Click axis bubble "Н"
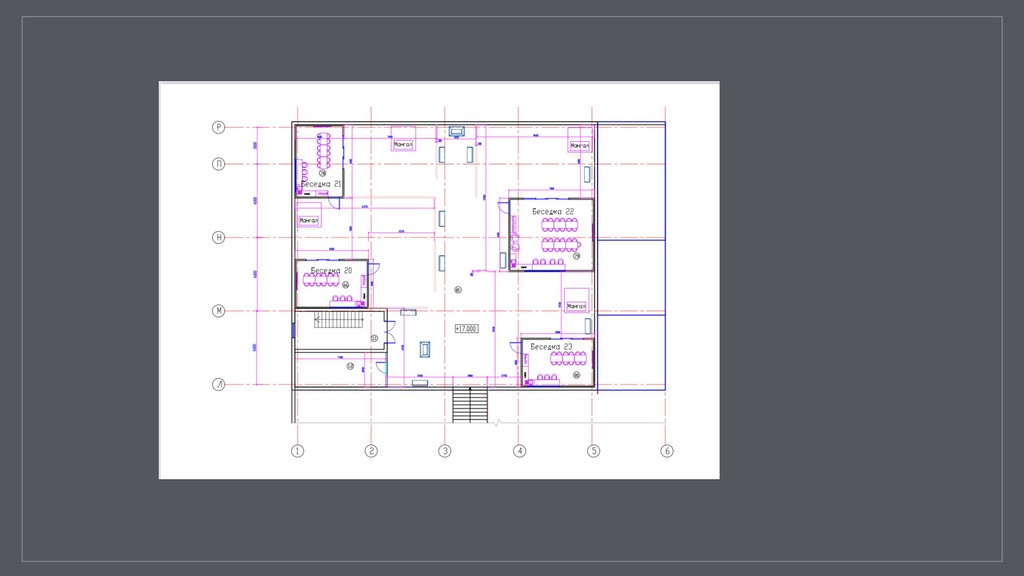The width and height of the screenshot is (1024, 576). 219,238
